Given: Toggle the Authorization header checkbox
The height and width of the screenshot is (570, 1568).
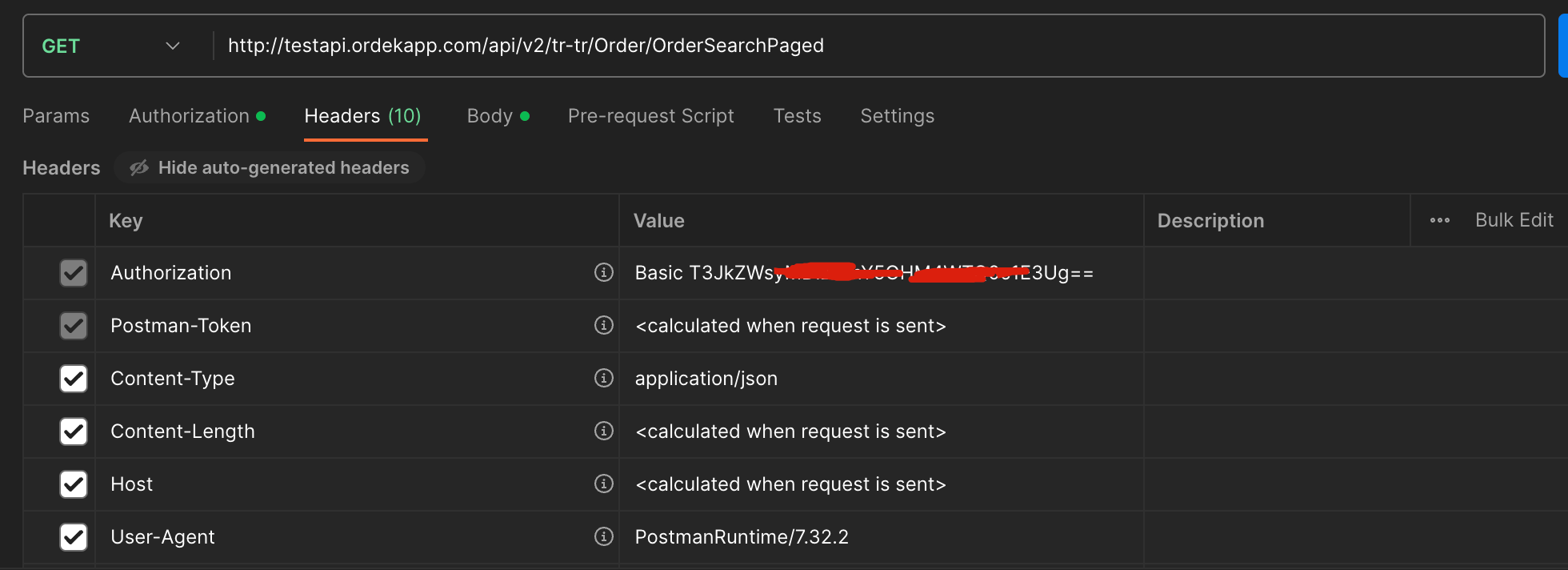Looking at the screenshot, I should tap(74, 273).
